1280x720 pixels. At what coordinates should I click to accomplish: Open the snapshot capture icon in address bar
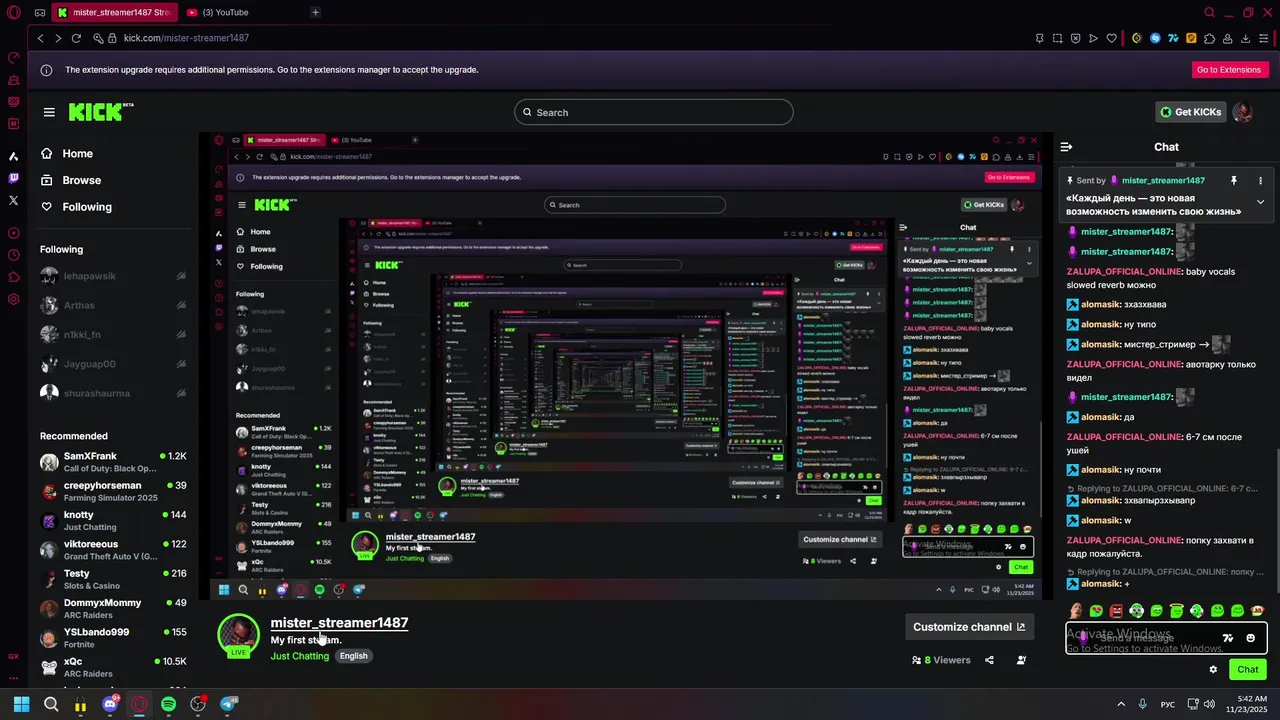click(x=1057, y=38)
